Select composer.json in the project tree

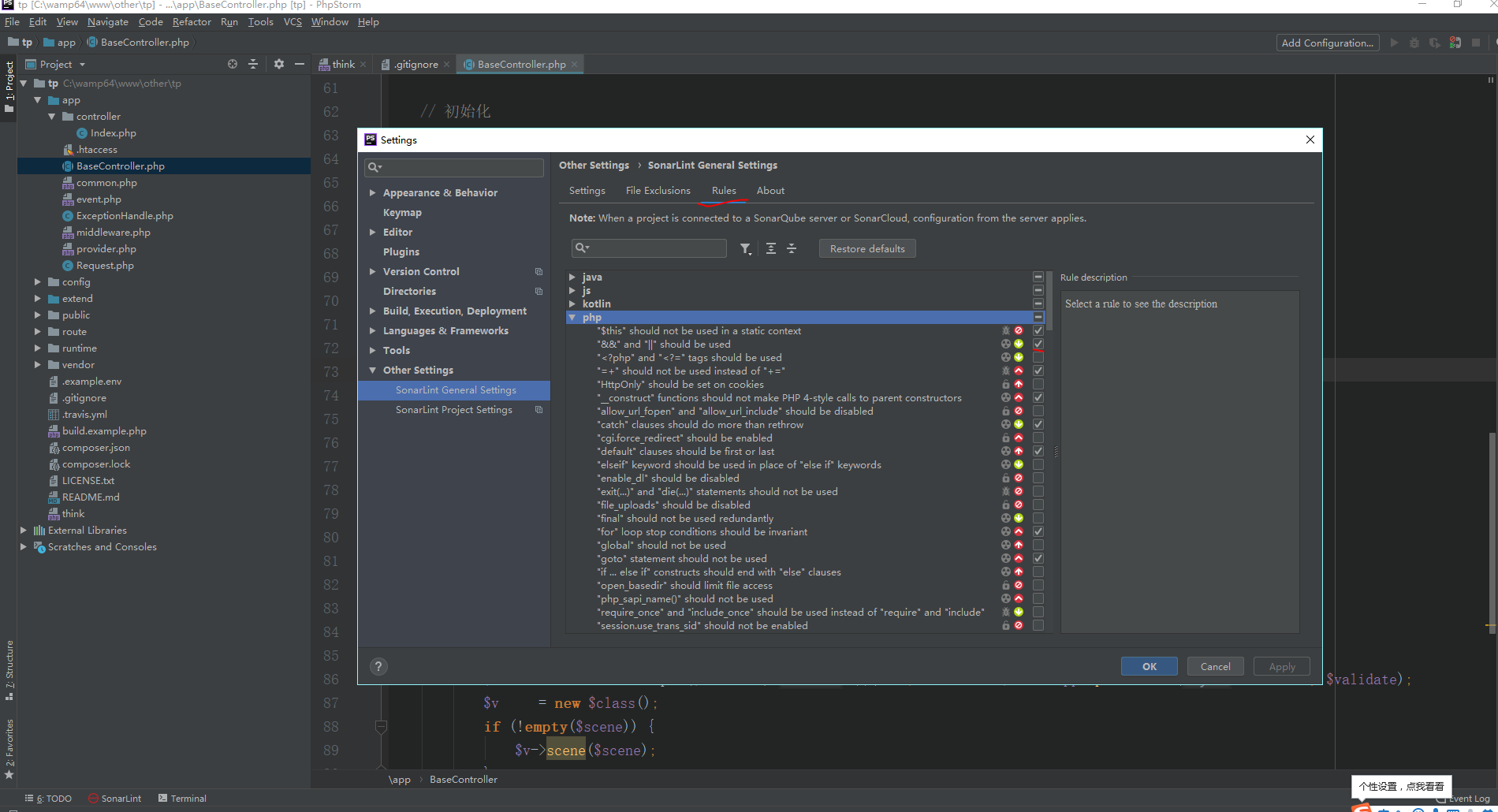pyautogui.click(x=96, y=448)
